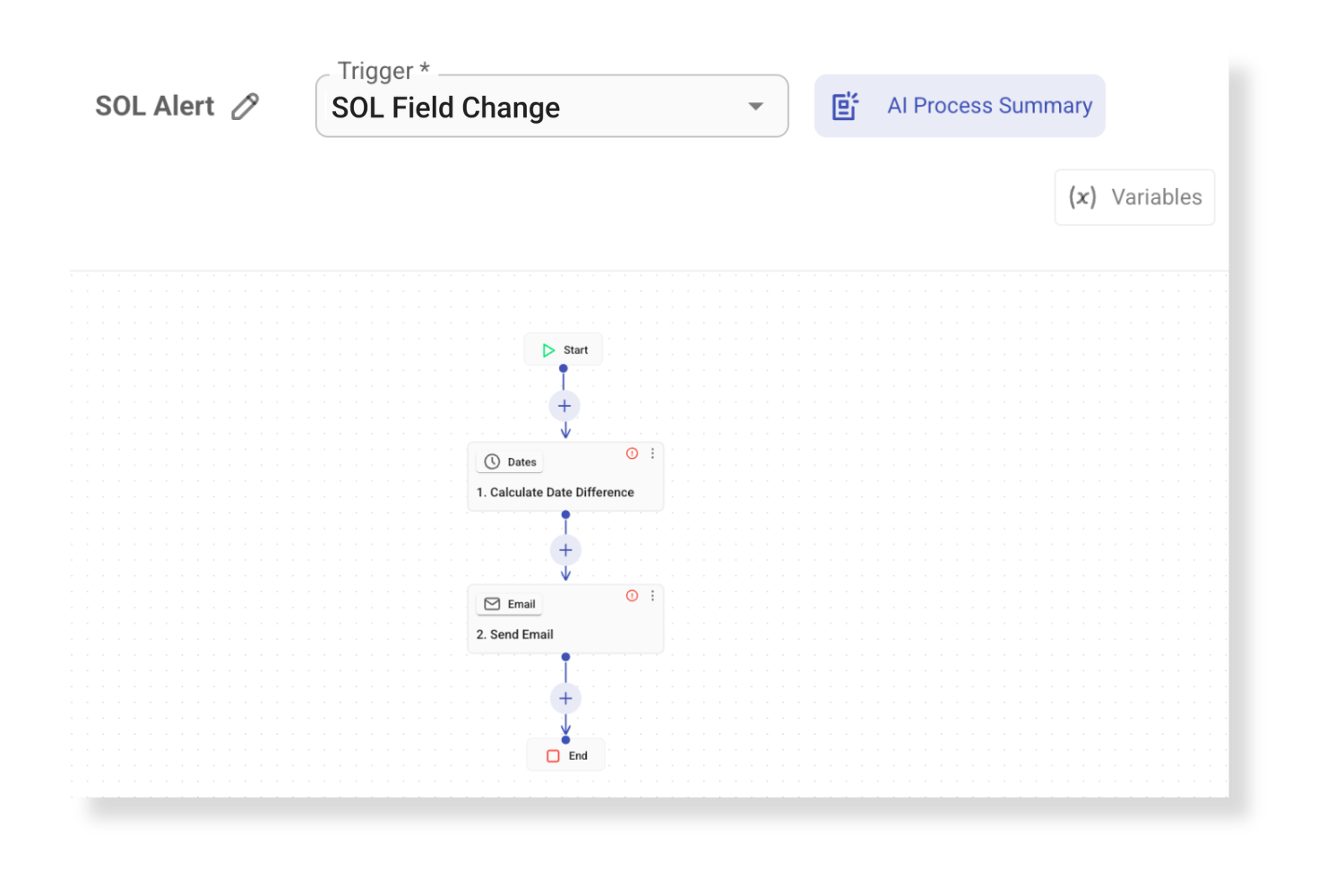
Task: Click the Start node play icon
Action: point(548,350)
